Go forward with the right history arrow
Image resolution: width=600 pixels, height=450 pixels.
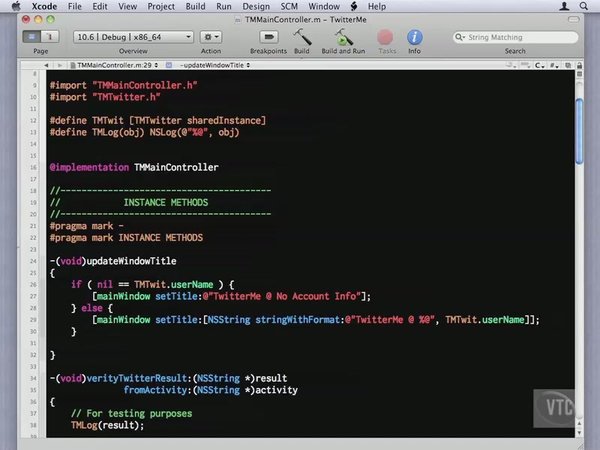click(x=60, y=65)
